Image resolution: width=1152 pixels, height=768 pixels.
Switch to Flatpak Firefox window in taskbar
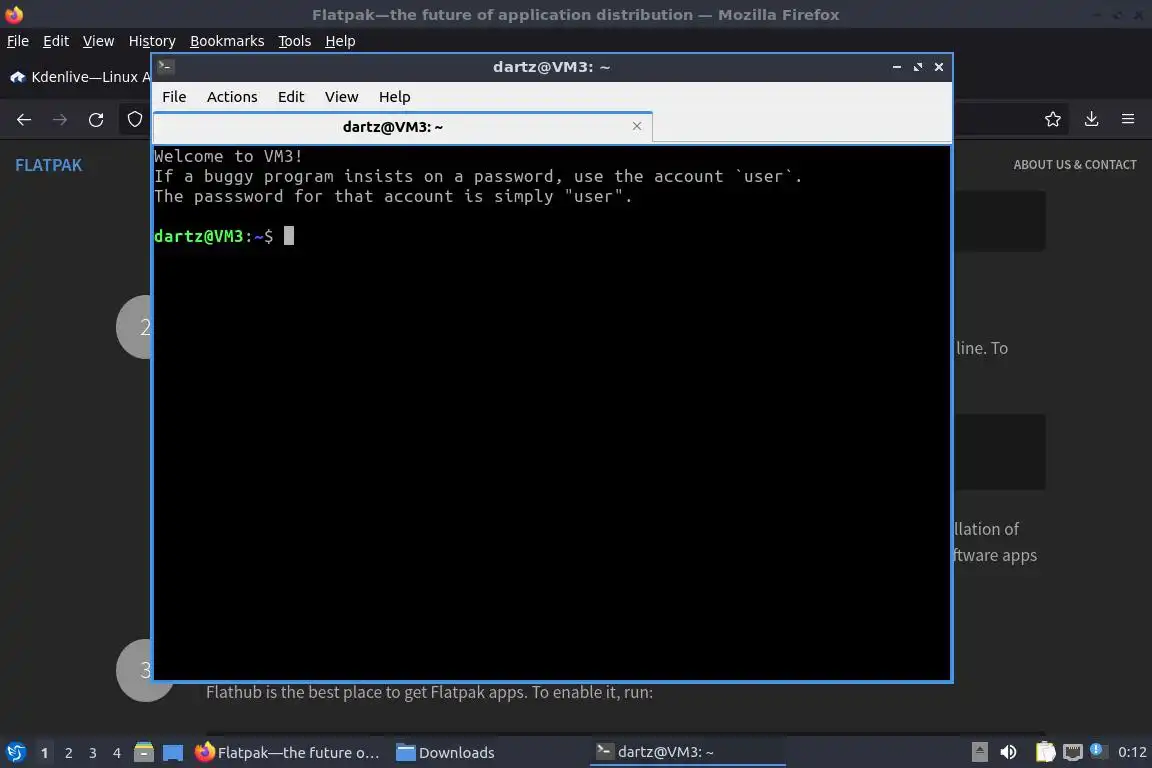click(288, 753)
